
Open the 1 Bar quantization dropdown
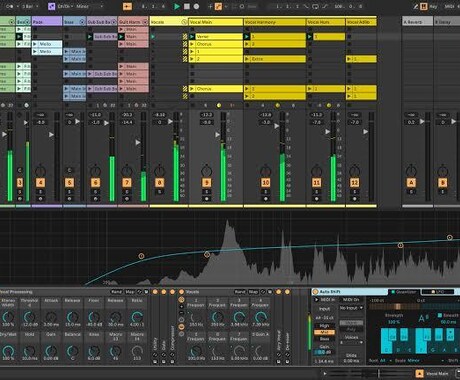30,6
